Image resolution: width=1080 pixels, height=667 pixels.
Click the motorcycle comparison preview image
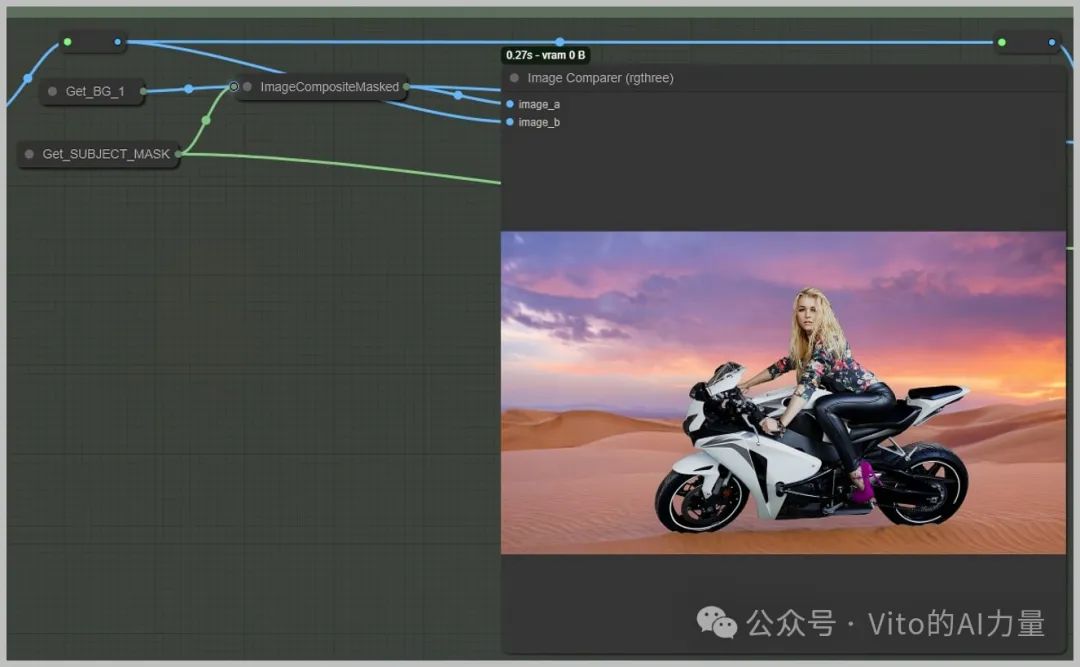tap(783, 393)
